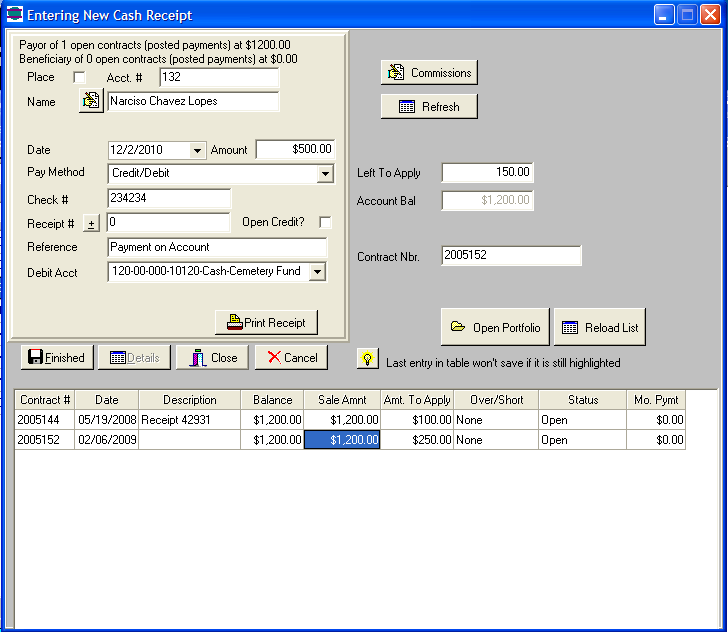Click the app icon in the title bar

tap(13, 15)
